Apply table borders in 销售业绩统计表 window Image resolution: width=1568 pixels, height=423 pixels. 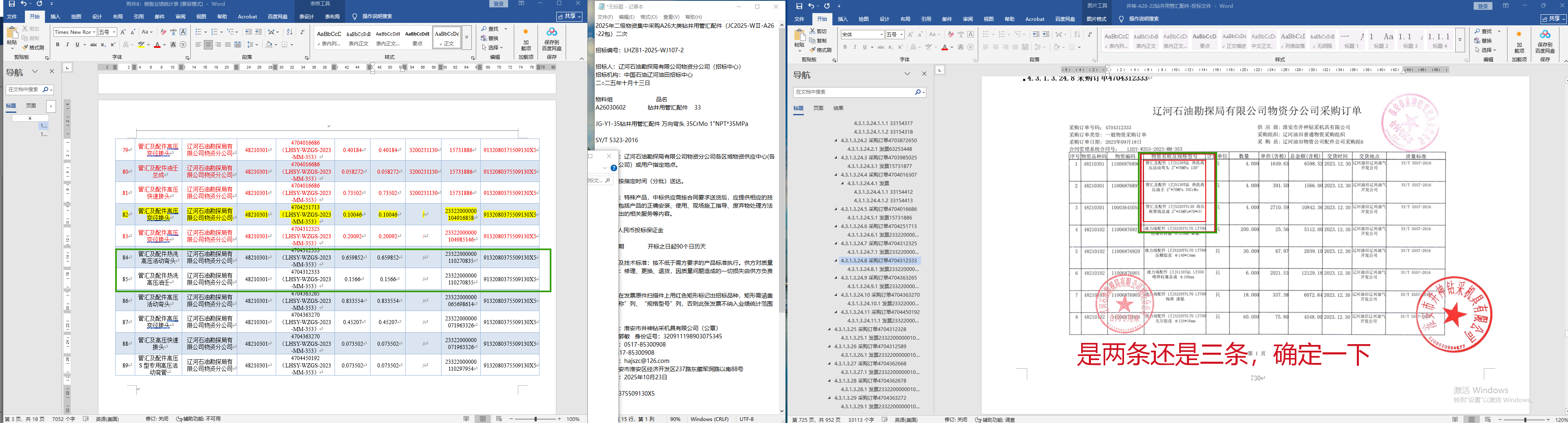pos(285,45)
